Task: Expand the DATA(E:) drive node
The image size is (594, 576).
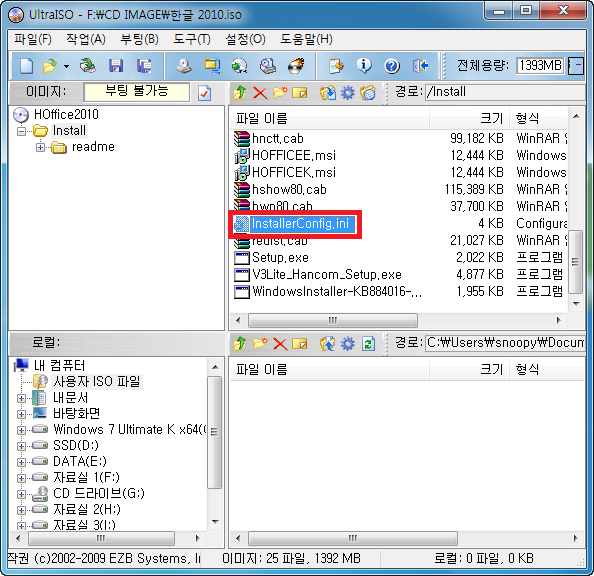Action: (22, 462)
